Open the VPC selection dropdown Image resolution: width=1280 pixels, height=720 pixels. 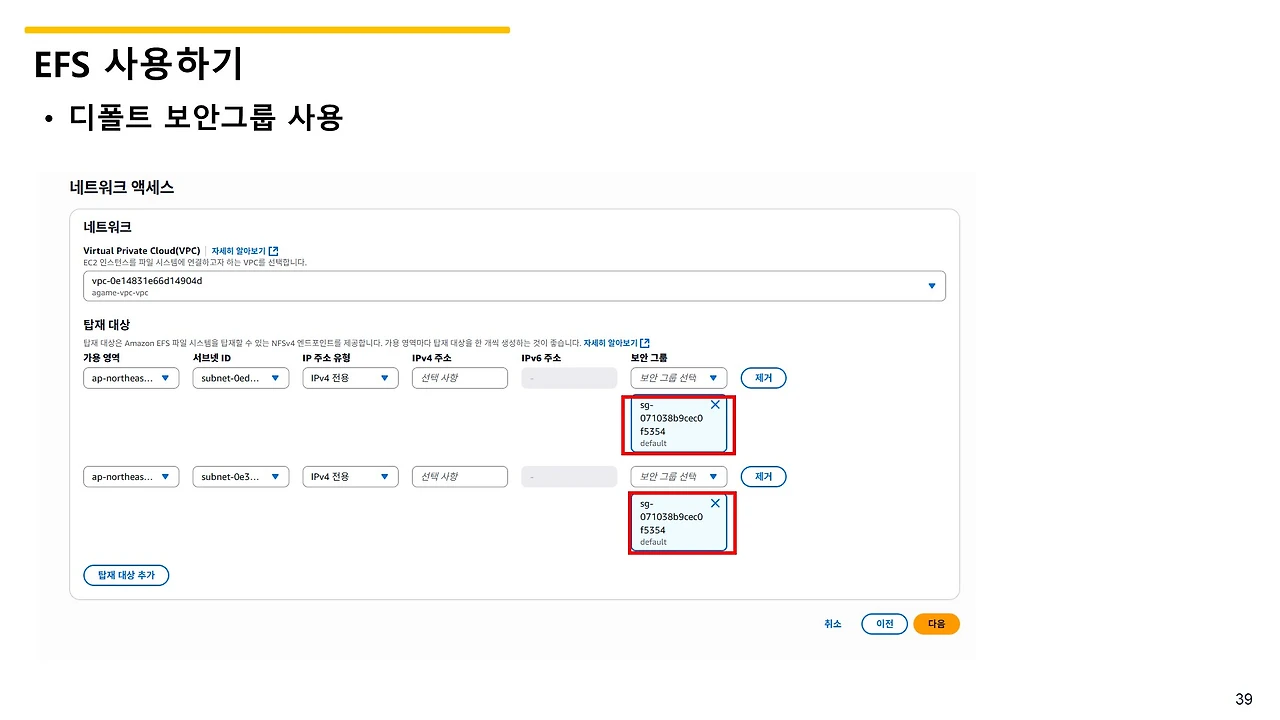coord(514,286)
